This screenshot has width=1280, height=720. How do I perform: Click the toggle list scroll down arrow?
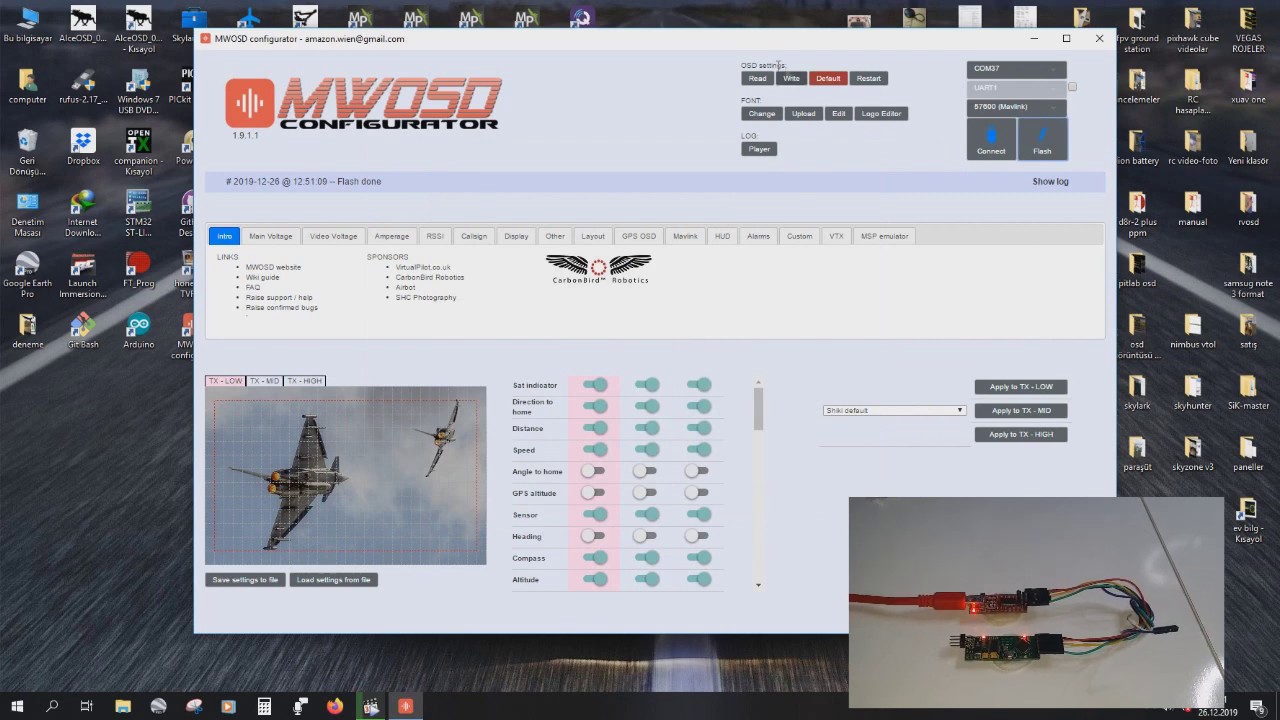[x=758, y=585]
